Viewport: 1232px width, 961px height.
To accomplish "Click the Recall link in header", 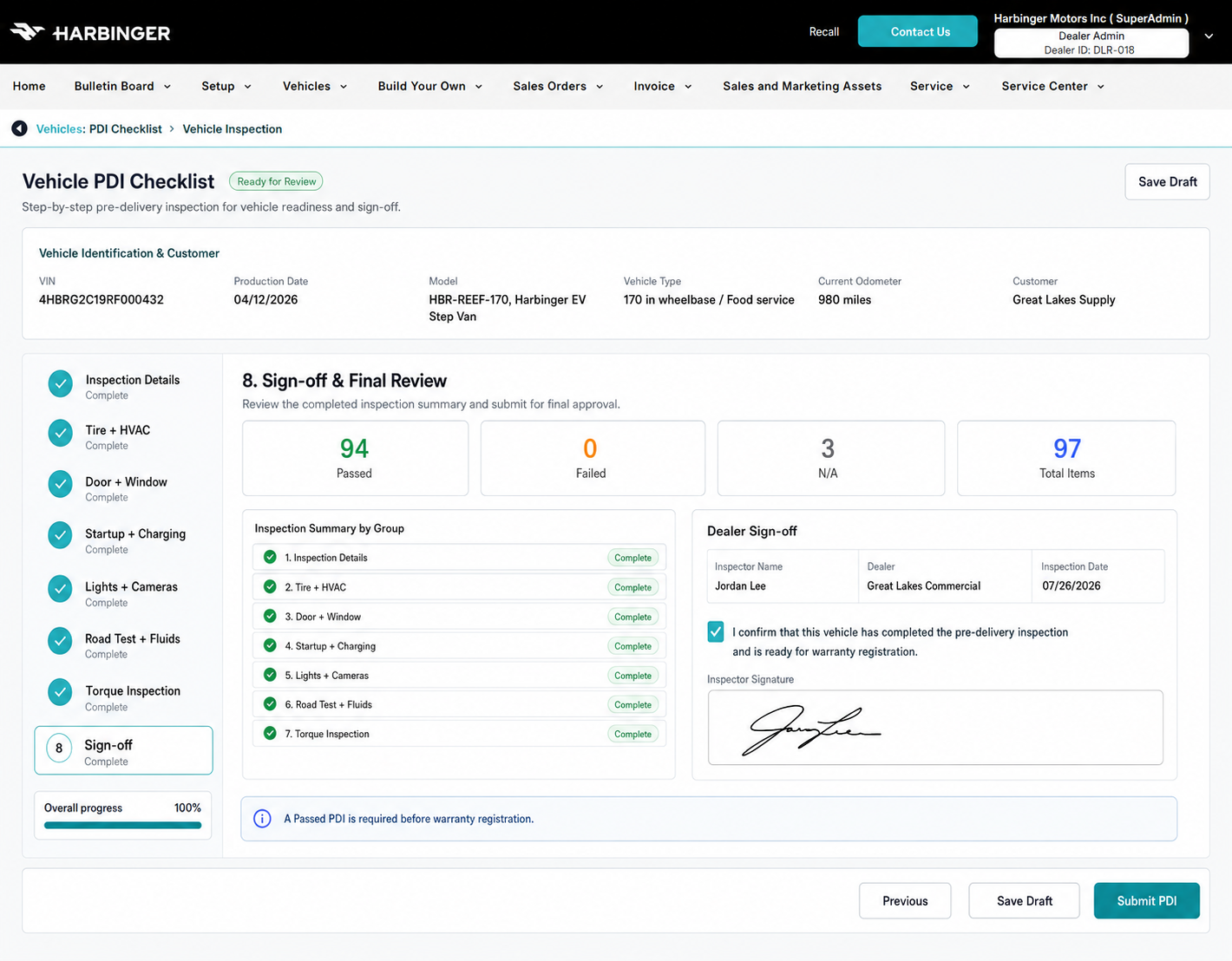I will pyautogui.click(x=824, y=32).
